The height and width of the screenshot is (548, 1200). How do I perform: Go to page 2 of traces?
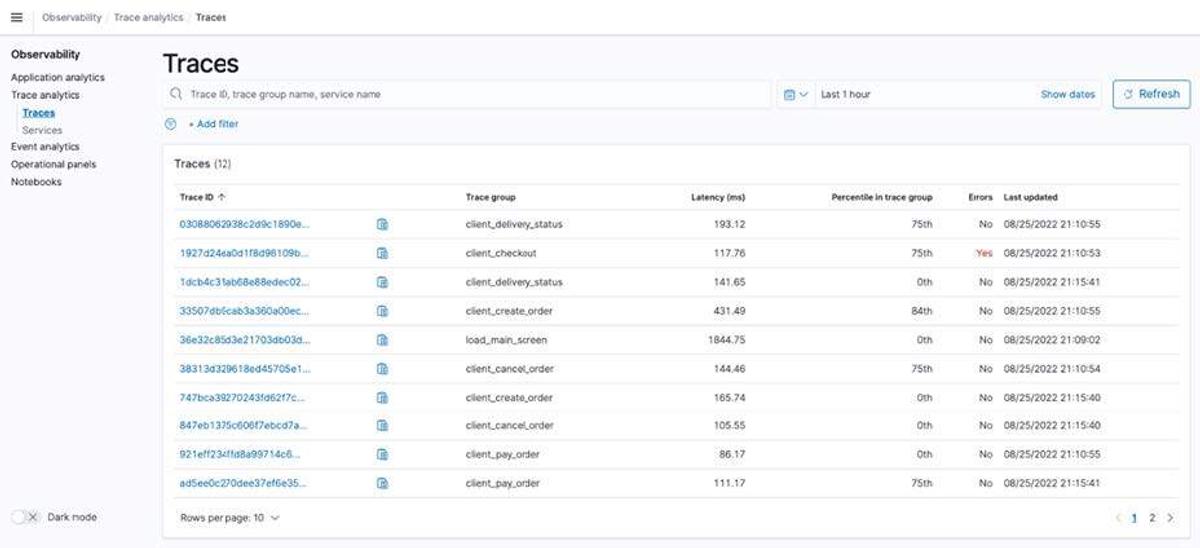[x=1152, y=518]
